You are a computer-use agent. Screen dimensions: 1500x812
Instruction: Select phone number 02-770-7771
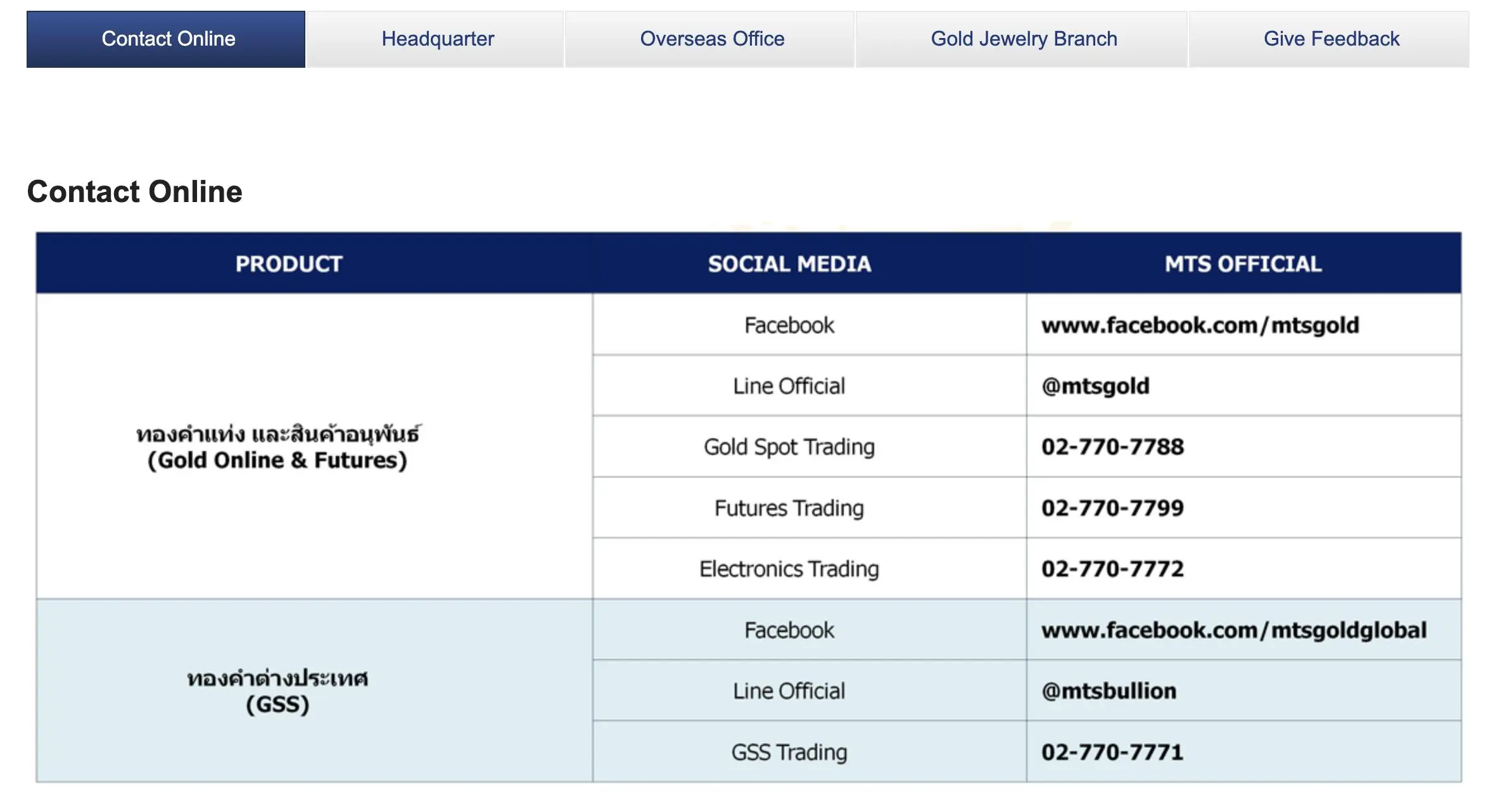click(1112, 752)
